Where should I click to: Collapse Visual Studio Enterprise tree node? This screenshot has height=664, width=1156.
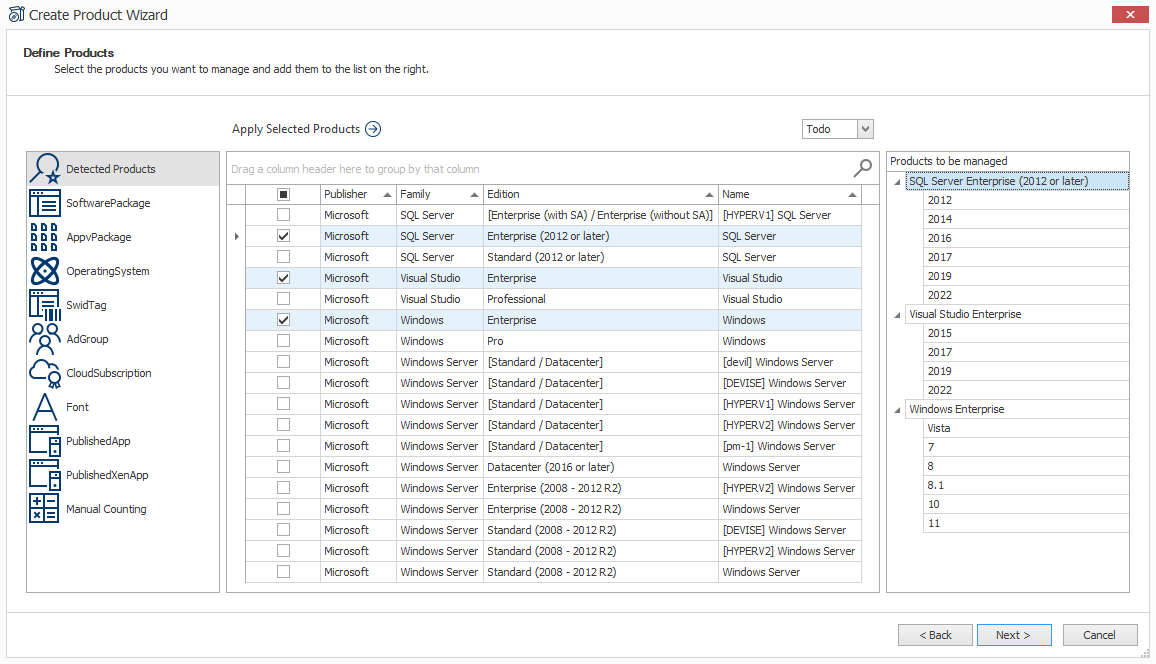(x=897, y=315)
